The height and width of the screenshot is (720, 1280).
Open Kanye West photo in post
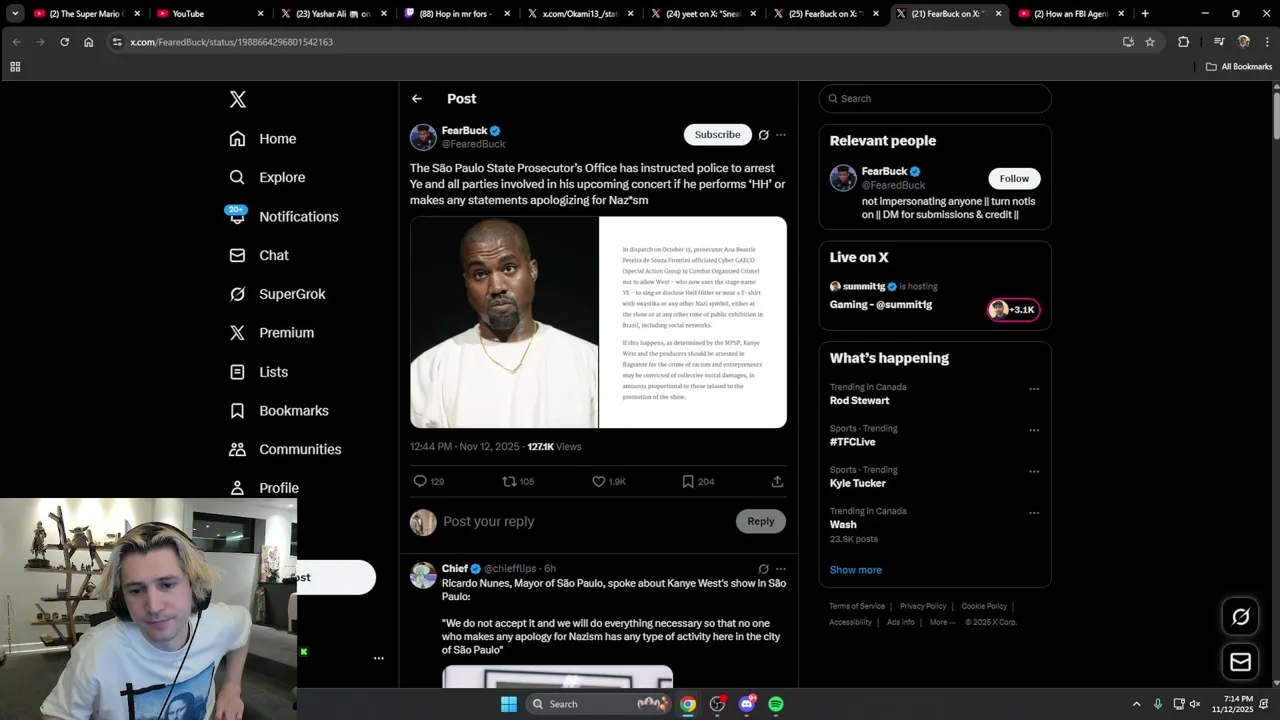[x=504, y=322]
